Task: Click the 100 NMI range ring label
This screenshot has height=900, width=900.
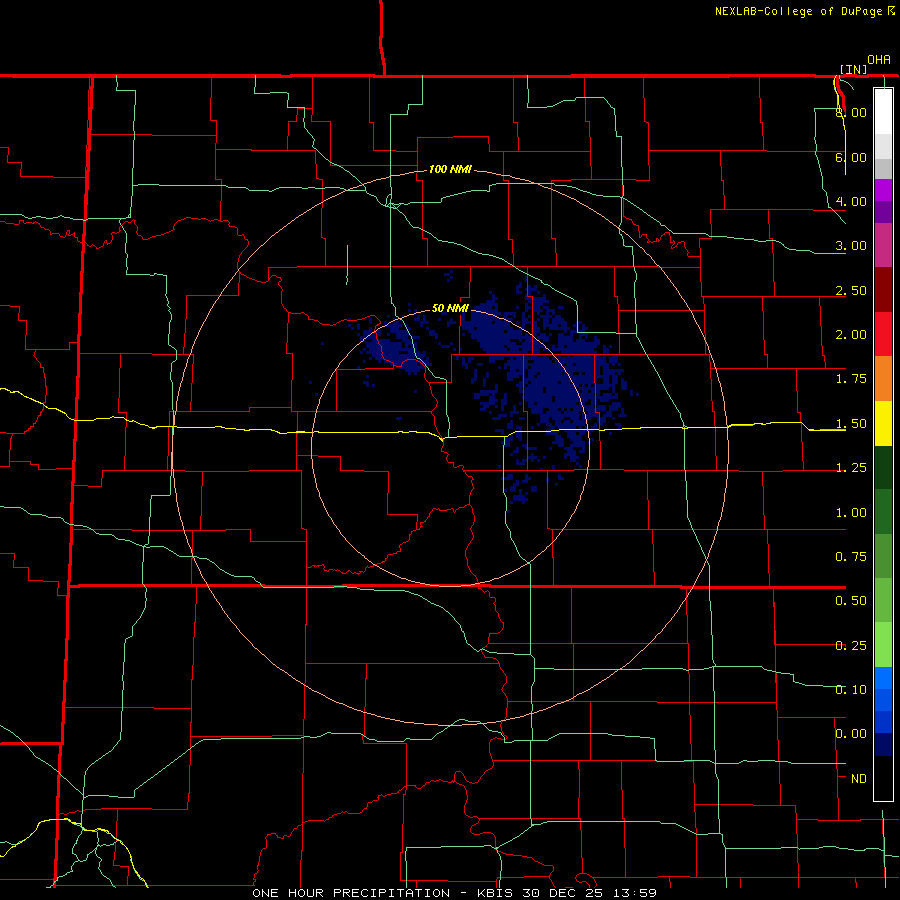Action: click(x=450, y=169)
